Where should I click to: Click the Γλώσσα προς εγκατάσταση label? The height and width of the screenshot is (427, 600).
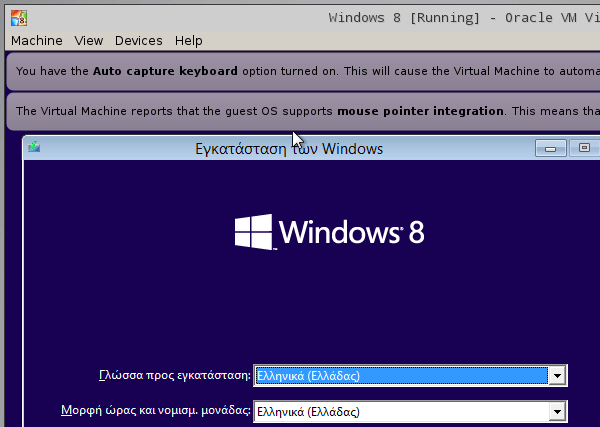pyautogui.click(x=175, y=375)
